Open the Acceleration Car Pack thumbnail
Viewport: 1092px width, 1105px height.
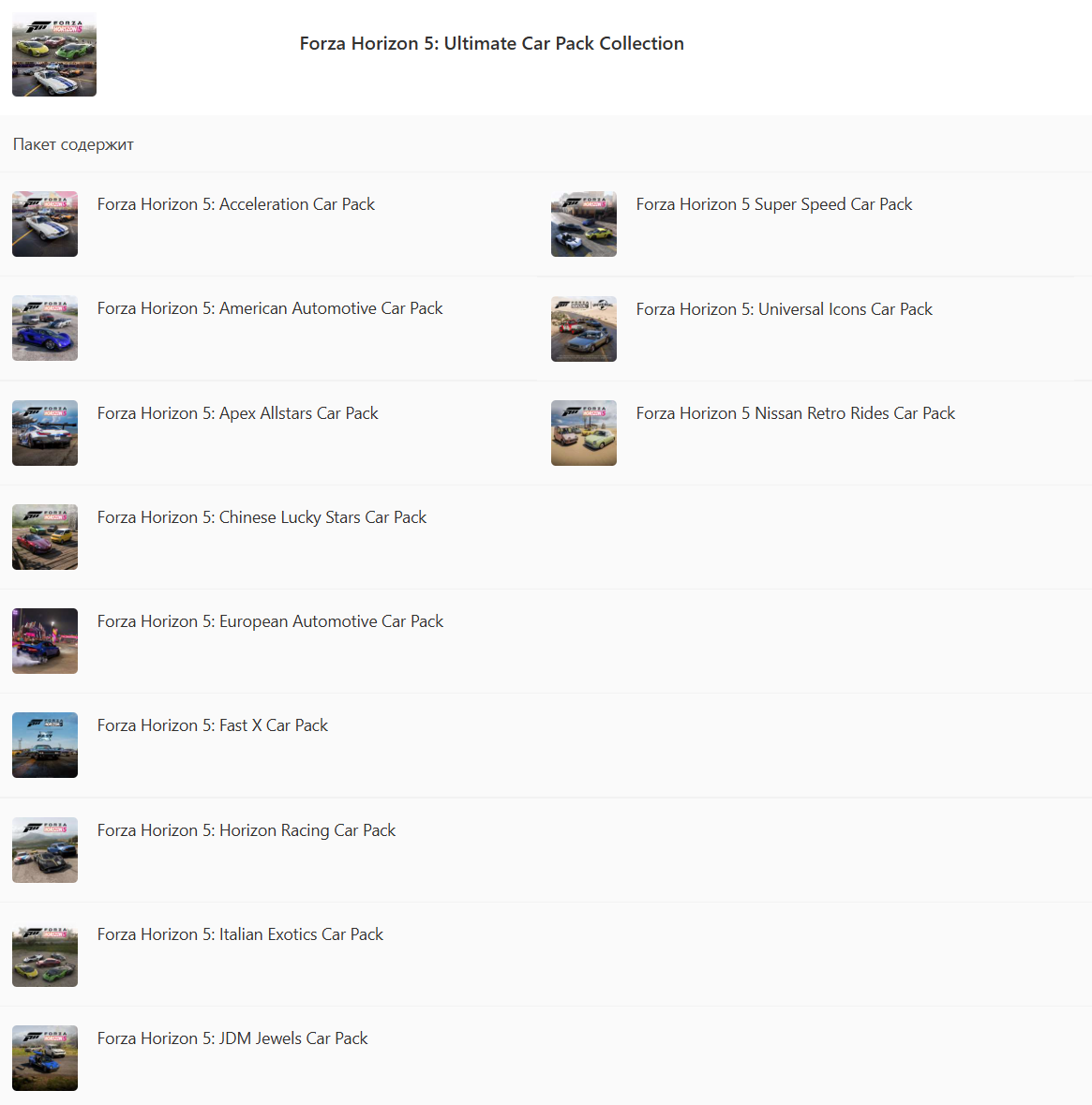click(45, 224)
